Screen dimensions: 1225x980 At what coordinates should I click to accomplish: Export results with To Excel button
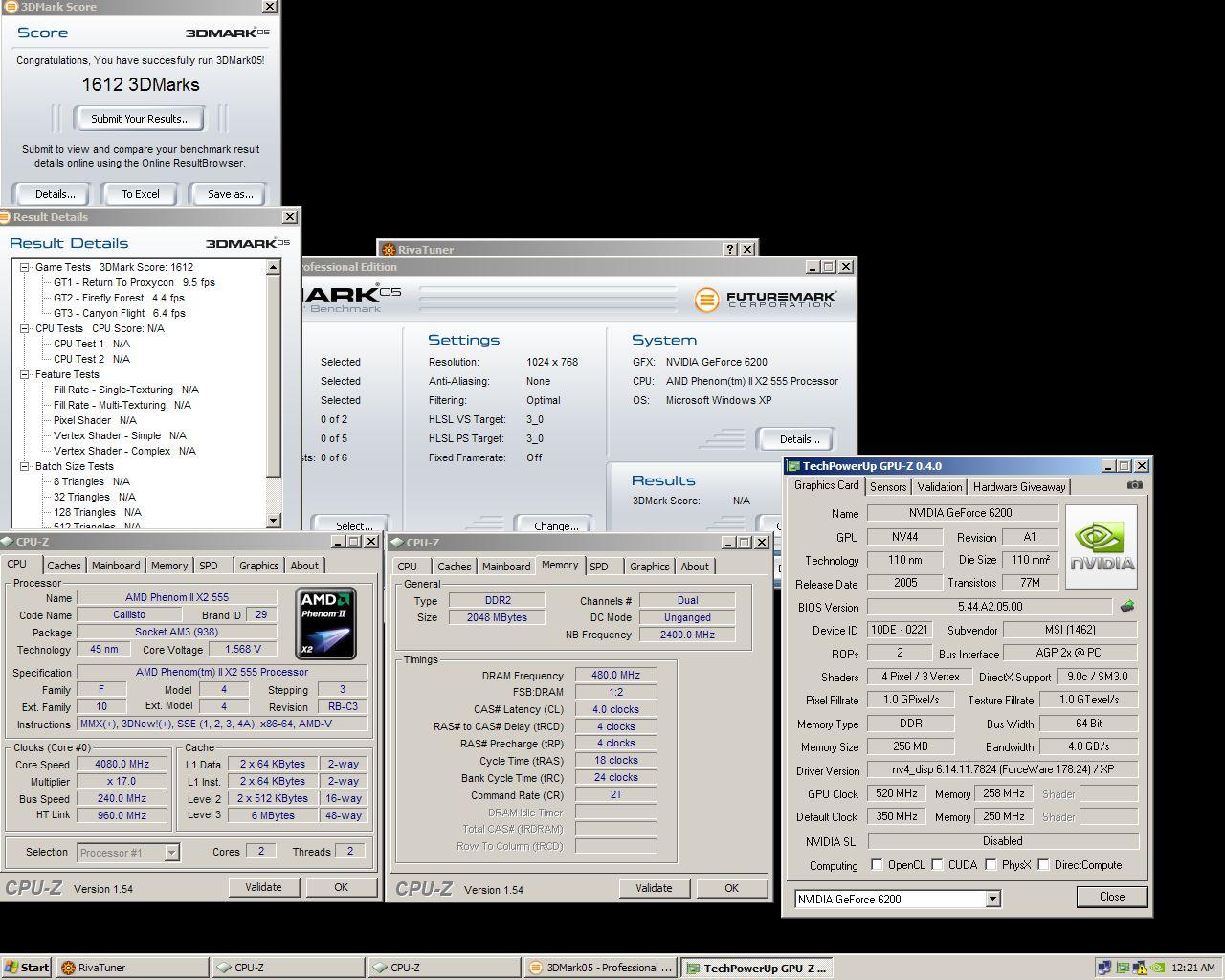pyautogui.click(x=141, y=194)
